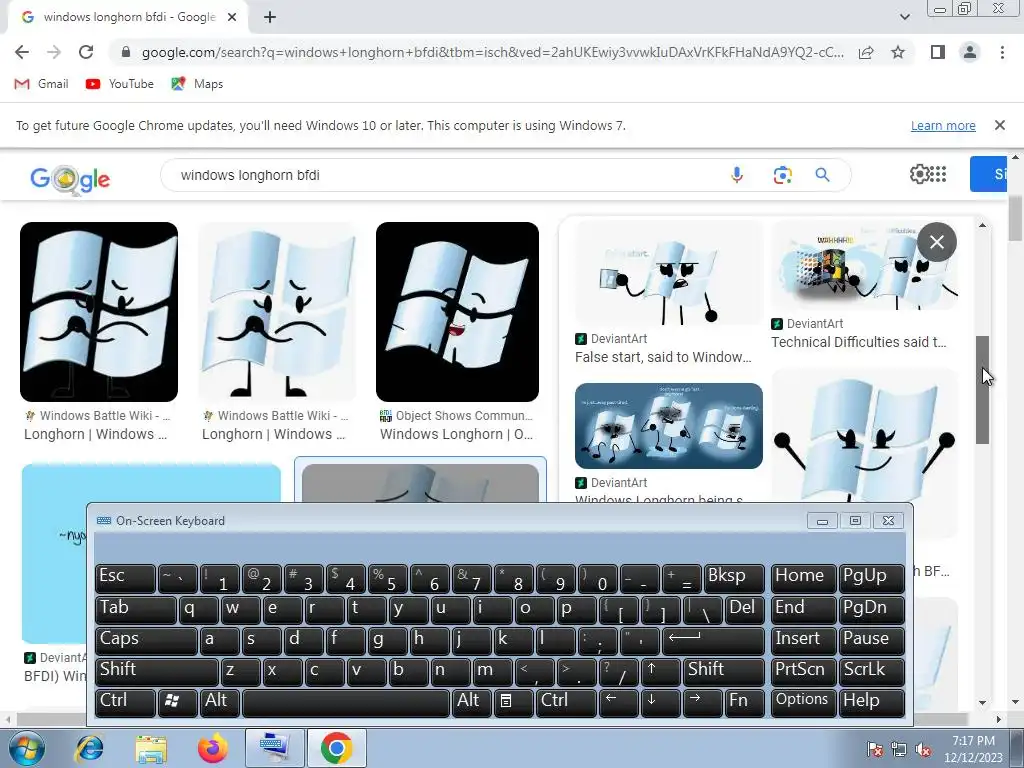Click Esc on the On-Screen Keyboard

[x=125, y=577]
